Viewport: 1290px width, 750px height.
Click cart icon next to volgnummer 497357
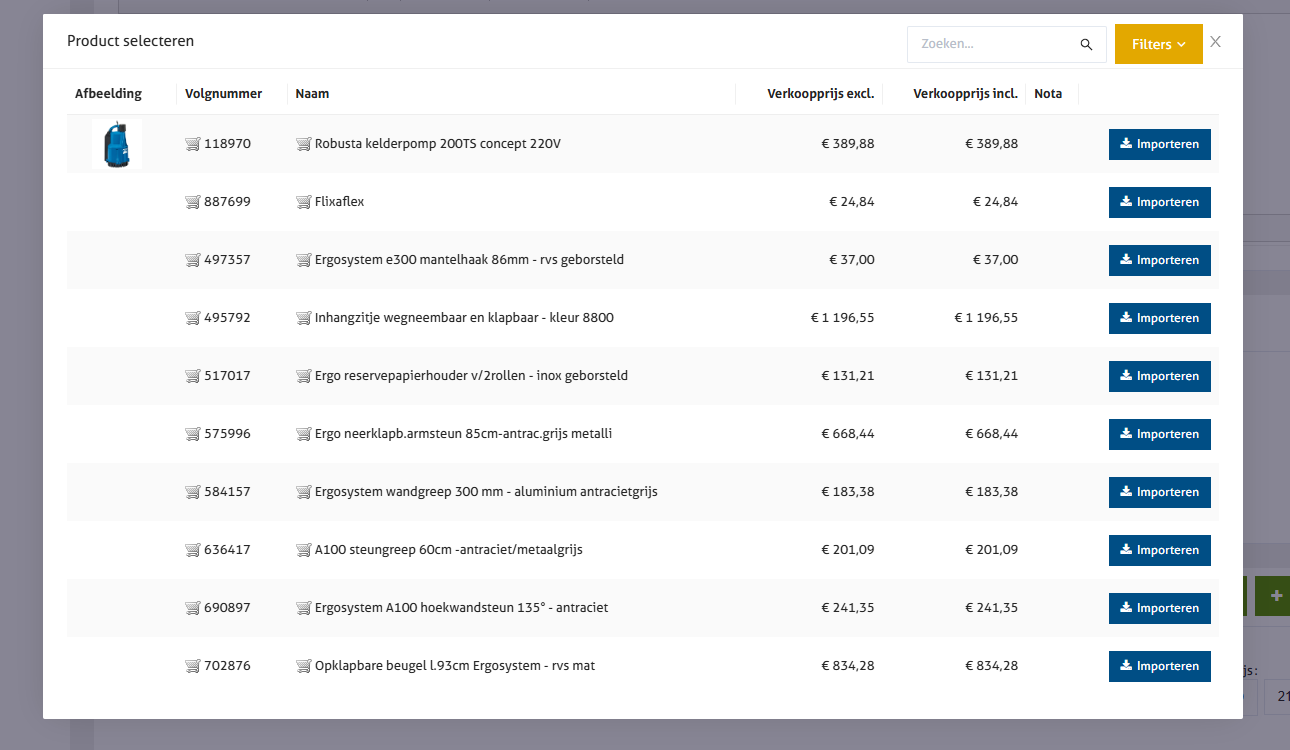(x=193, y=260)
